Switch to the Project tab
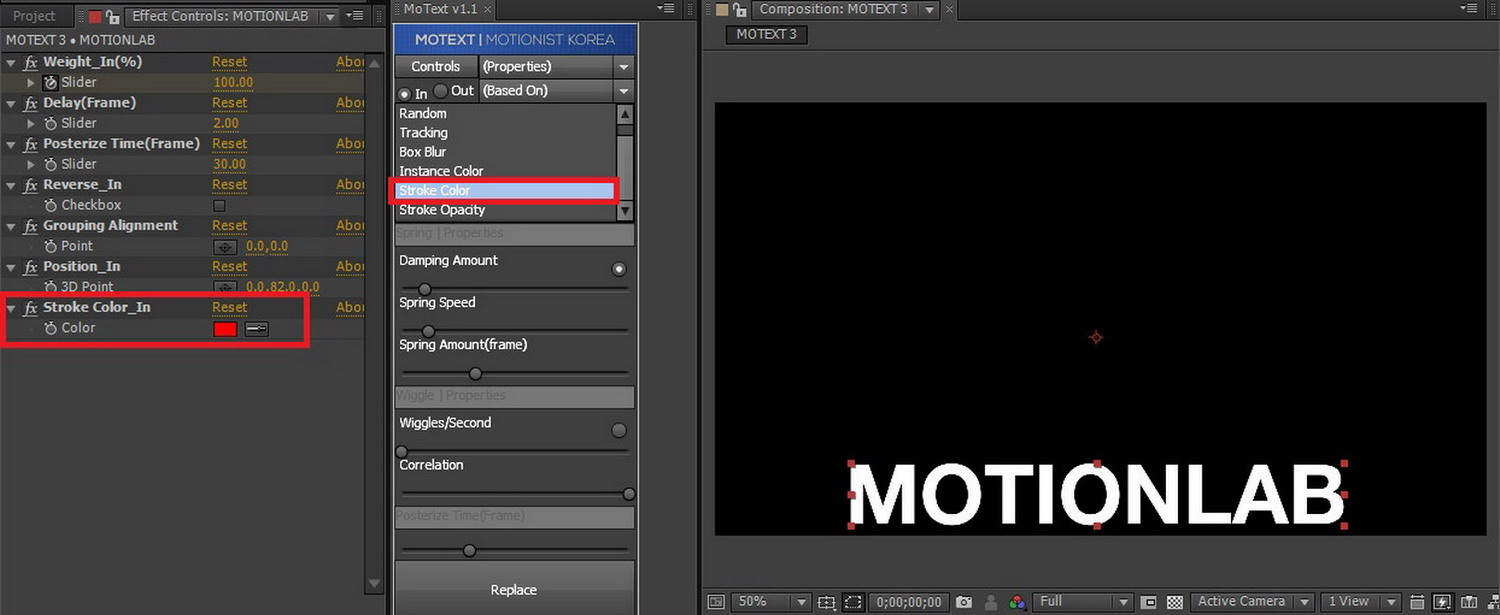Image resolution: width=1500 pixels, height=615 pixels. pos(34,16)
